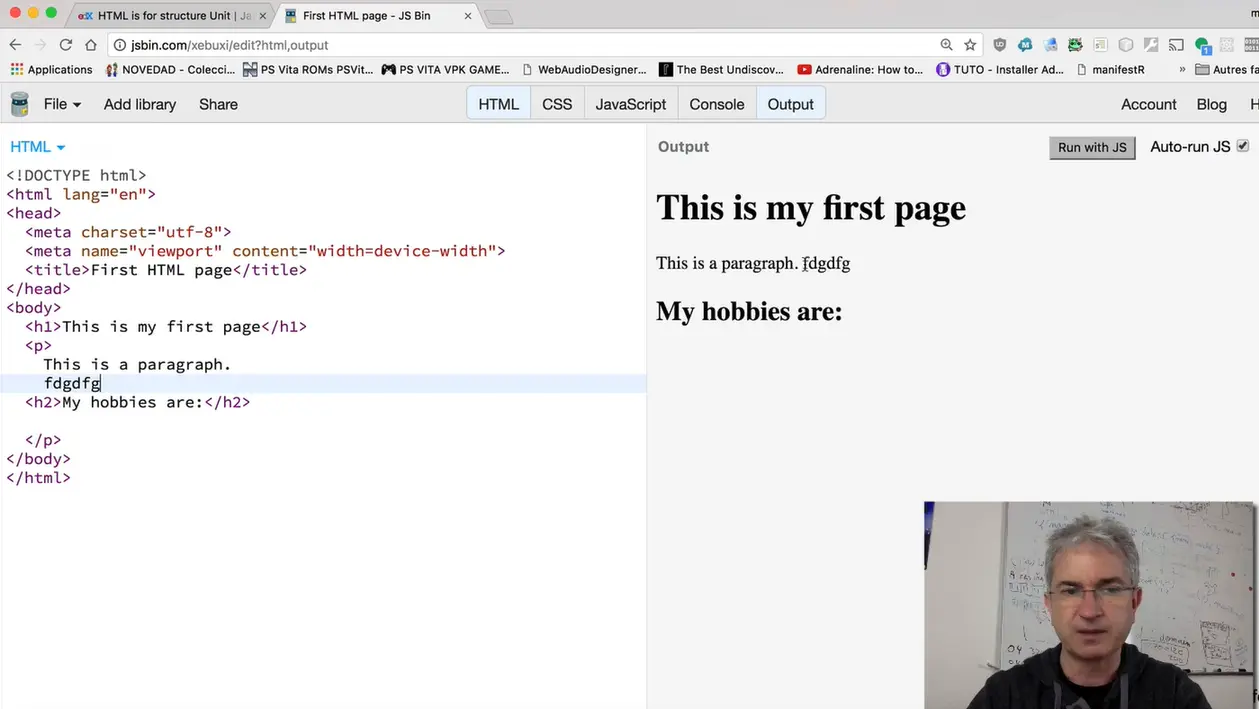Click the browser forward arrow
The width and height of the screenshot is (1259, 709).
pyautogui.click(x=40, y=45)
